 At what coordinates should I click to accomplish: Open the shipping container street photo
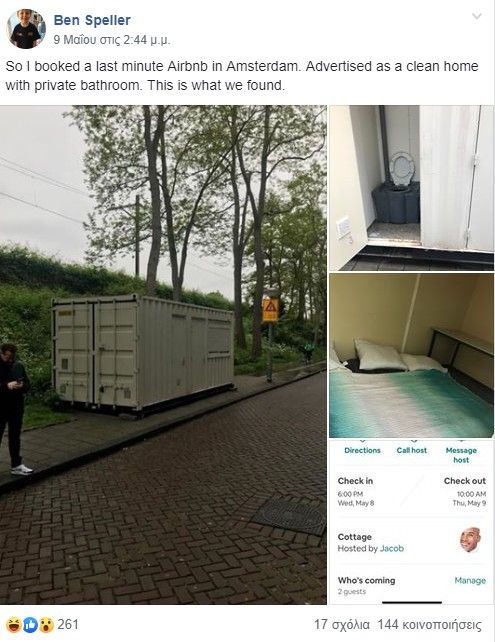tap(163, 355)
